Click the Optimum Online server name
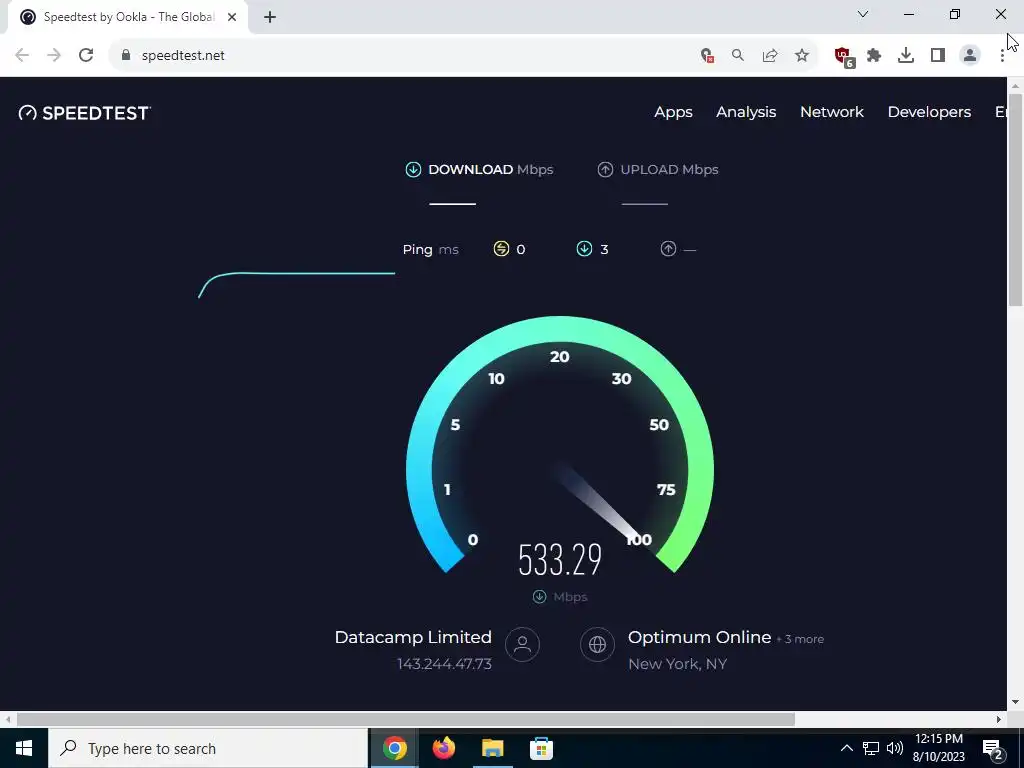Screen dimensions: 1024x768 [x=699, y=637]
